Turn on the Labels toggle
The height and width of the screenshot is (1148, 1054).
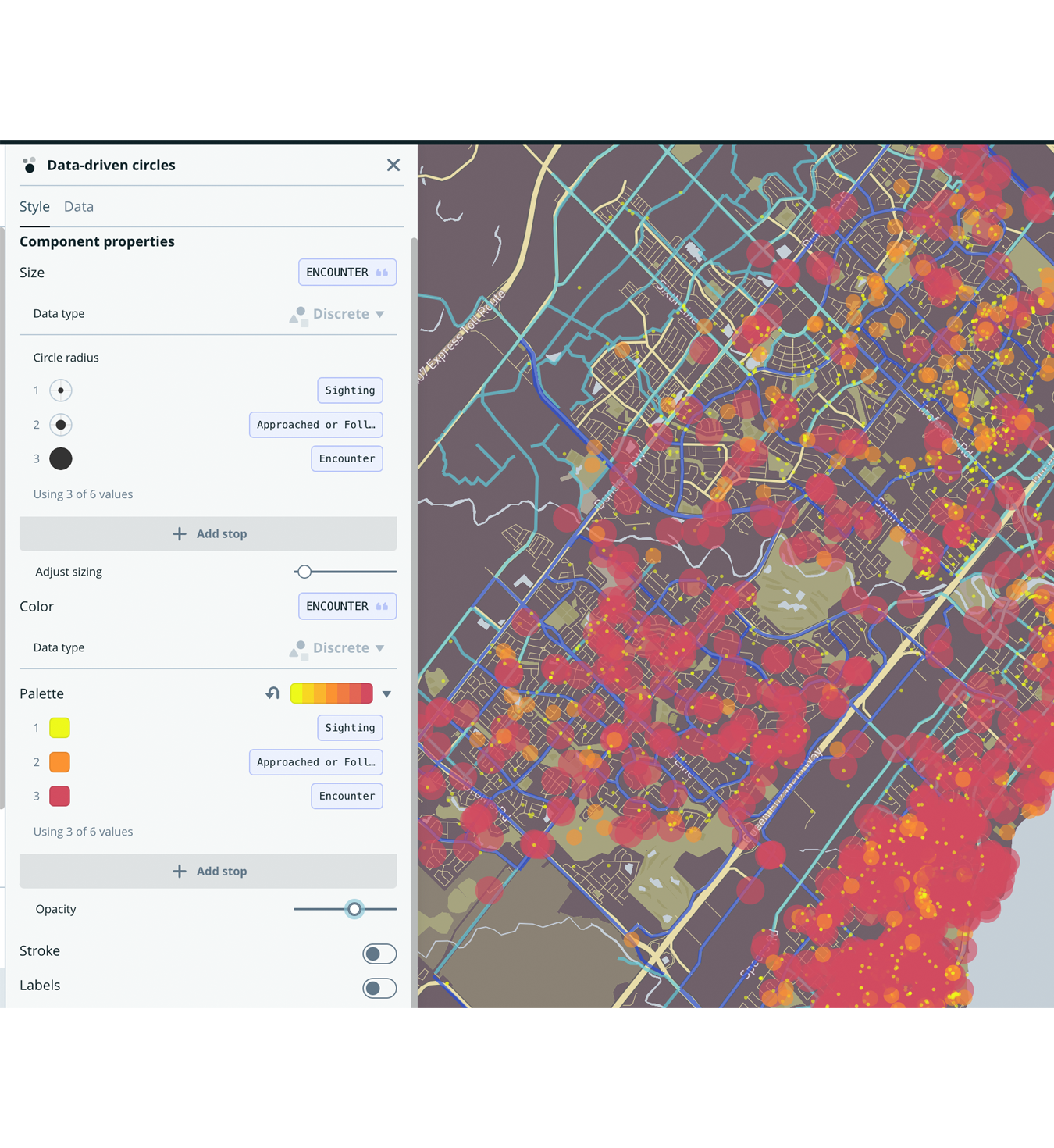[379, 988]
